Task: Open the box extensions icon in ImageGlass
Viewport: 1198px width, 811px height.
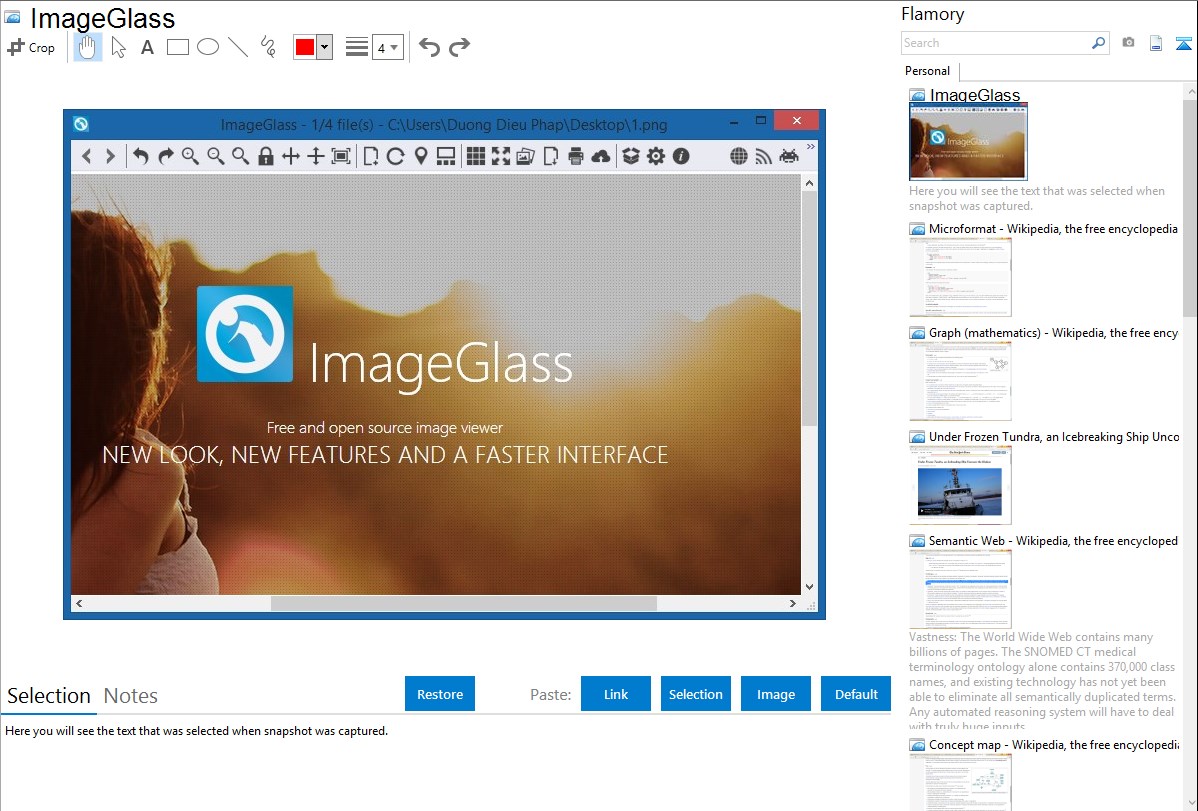Action: point(630,157)
